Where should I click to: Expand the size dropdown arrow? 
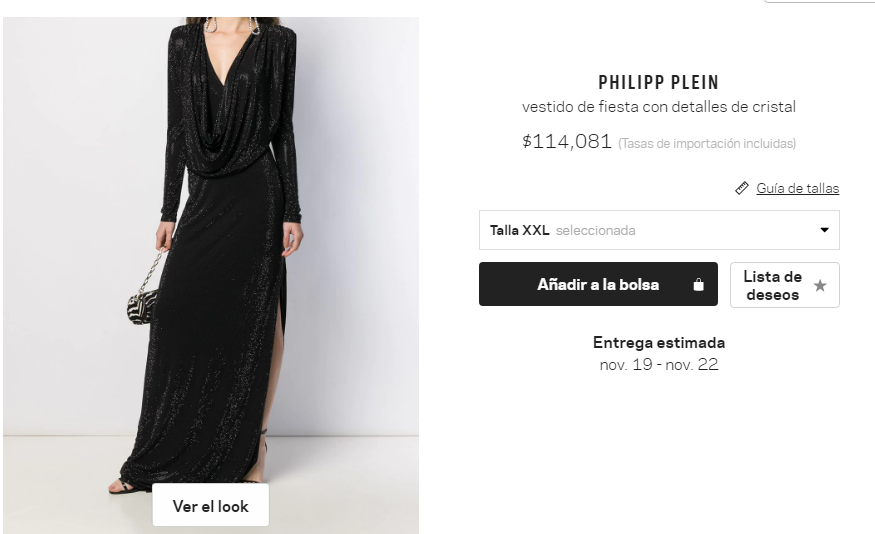[x=824, y=230]
